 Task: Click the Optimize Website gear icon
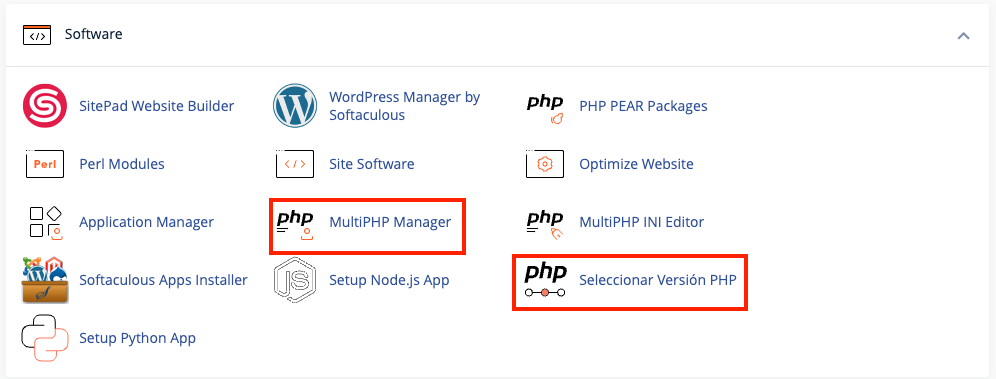click(545, 164)
